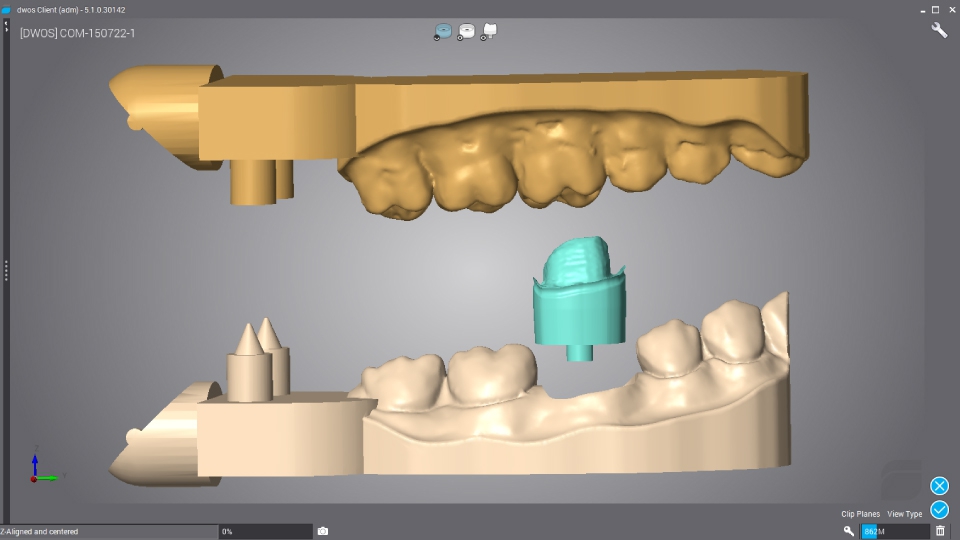The height and width of the screenshot is (540, 960).
Task: Open the Clip Planes menu
Action: pos(860,514)
